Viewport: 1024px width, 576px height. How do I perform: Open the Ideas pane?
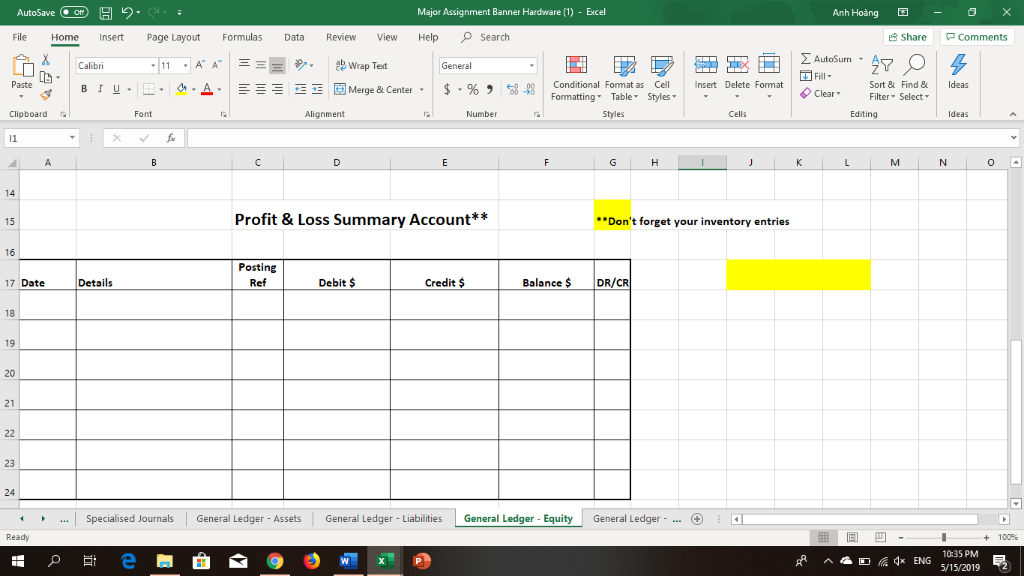point(957,75)
